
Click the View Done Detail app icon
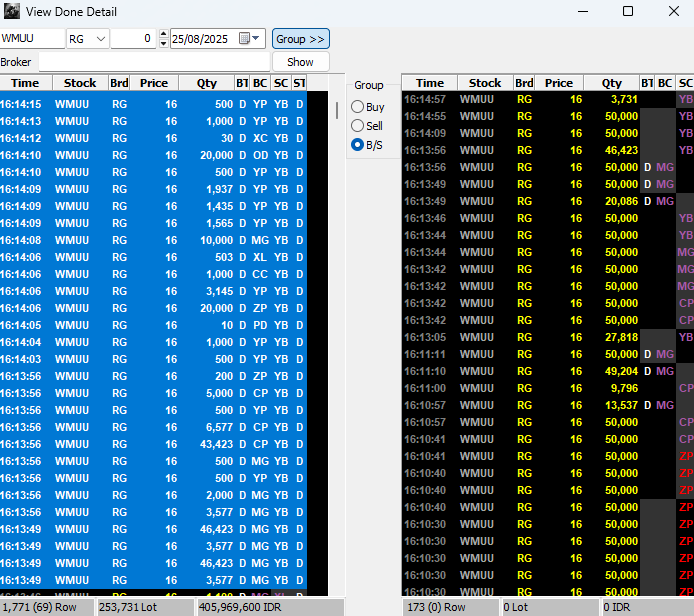click(x=12, y=12)
